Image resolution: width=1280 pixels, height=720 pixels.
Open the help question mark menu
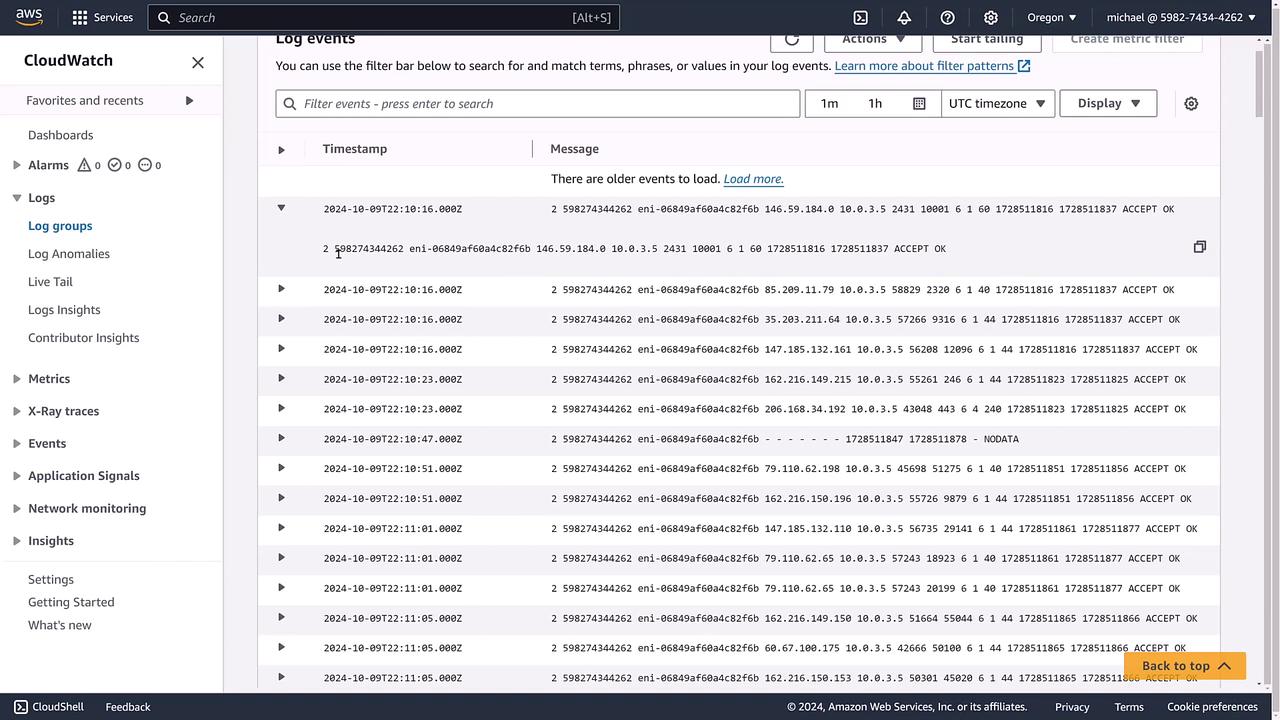coord(948,17)
